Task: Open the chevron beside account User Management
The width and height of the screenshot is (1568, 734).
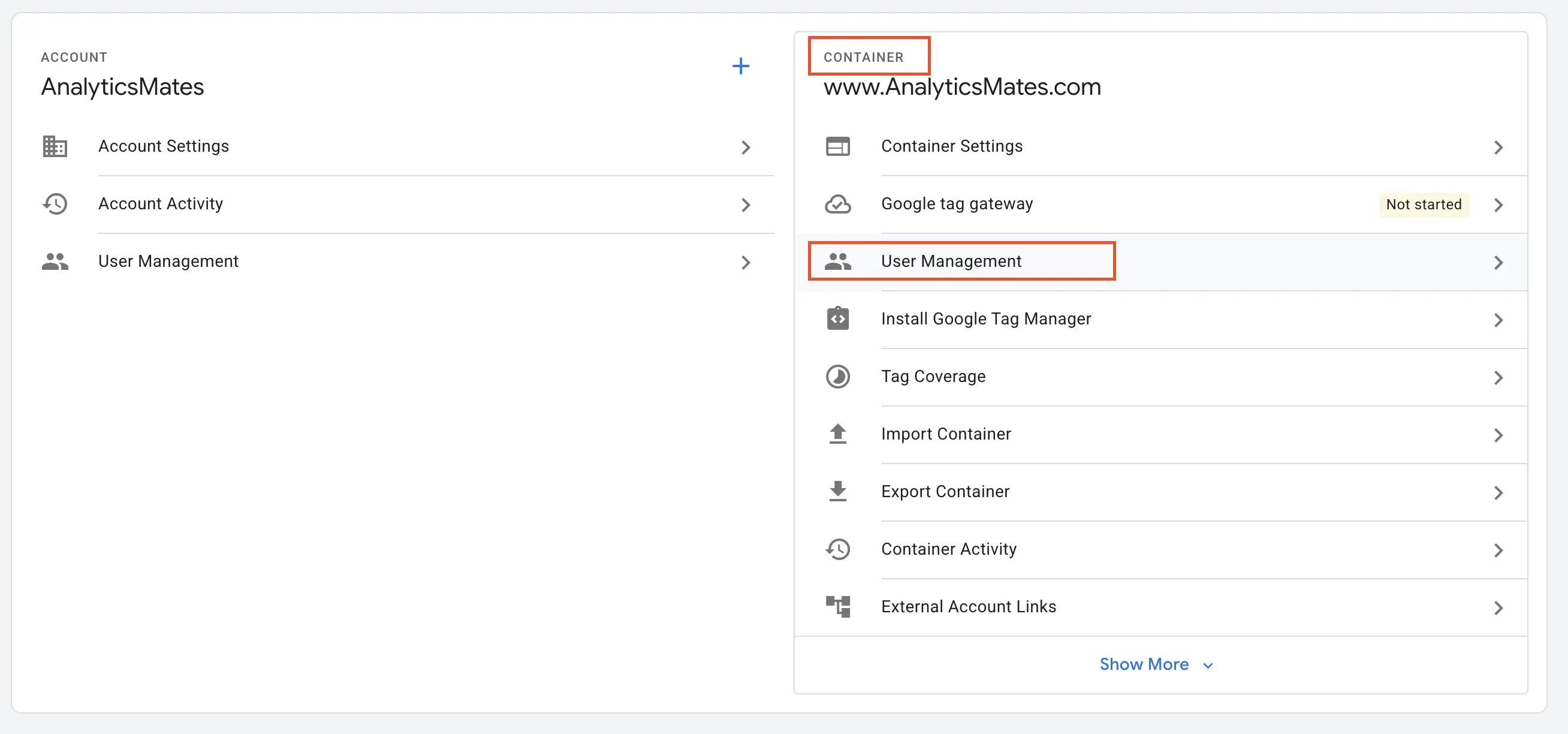Action: pyautogui.click(x=746, y=263)
